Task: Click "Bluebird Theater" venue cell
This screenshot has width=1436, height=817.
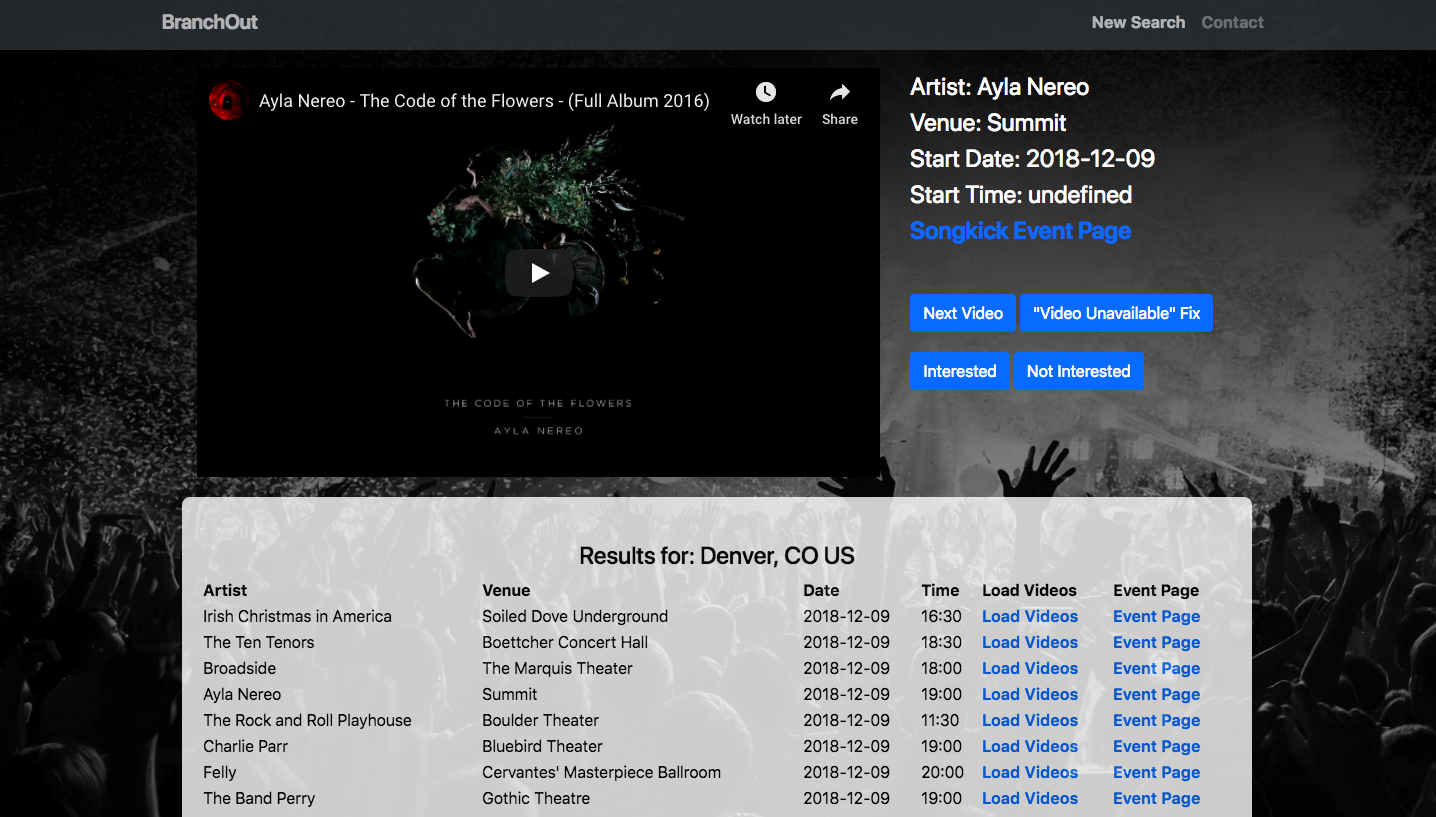Action: [x=542, y=746]
